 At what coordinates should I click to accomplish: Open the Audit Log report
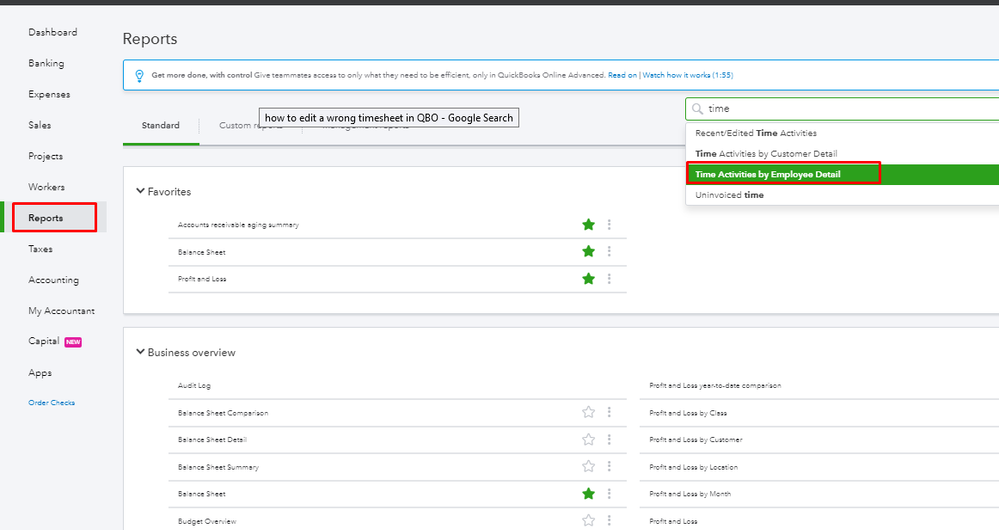194,385
